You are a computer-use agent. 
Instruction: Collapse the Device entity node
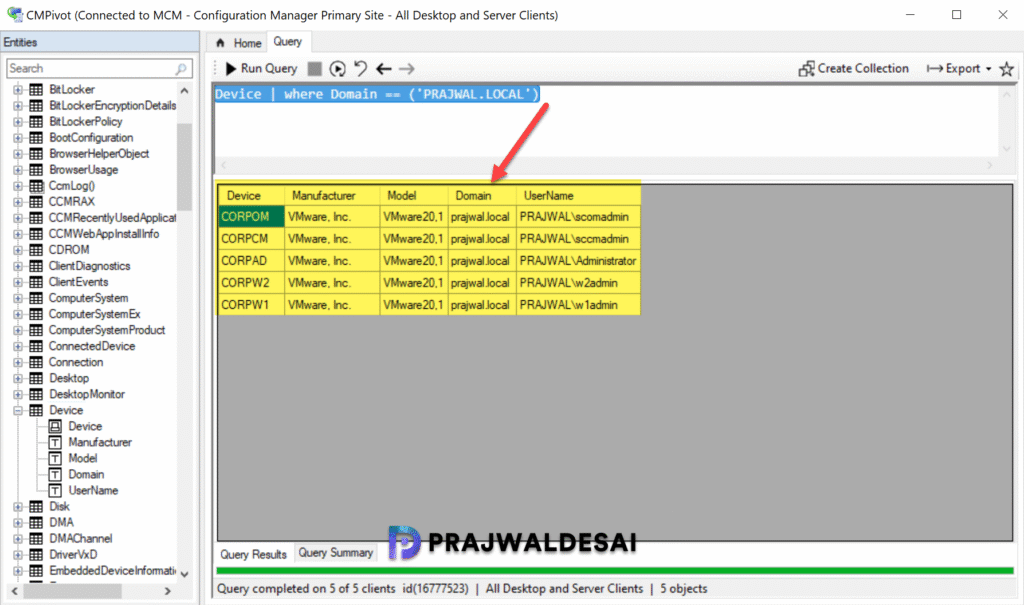(x=18, y=410)
